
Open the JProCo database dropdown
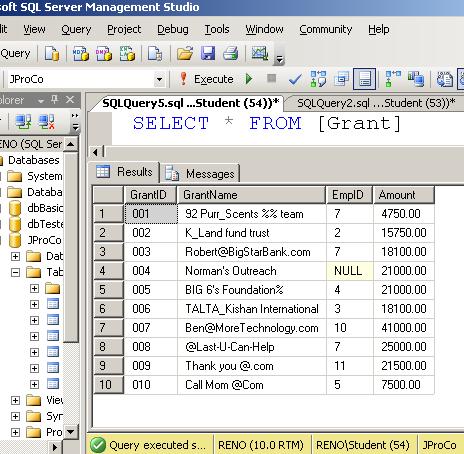point(159,80)
